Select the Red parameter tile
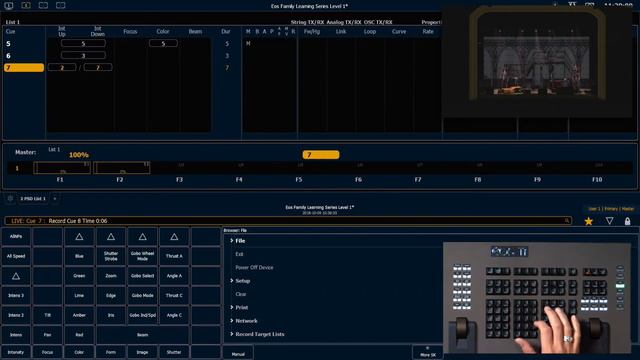This screenshot has height=360, width=640. 79,335
